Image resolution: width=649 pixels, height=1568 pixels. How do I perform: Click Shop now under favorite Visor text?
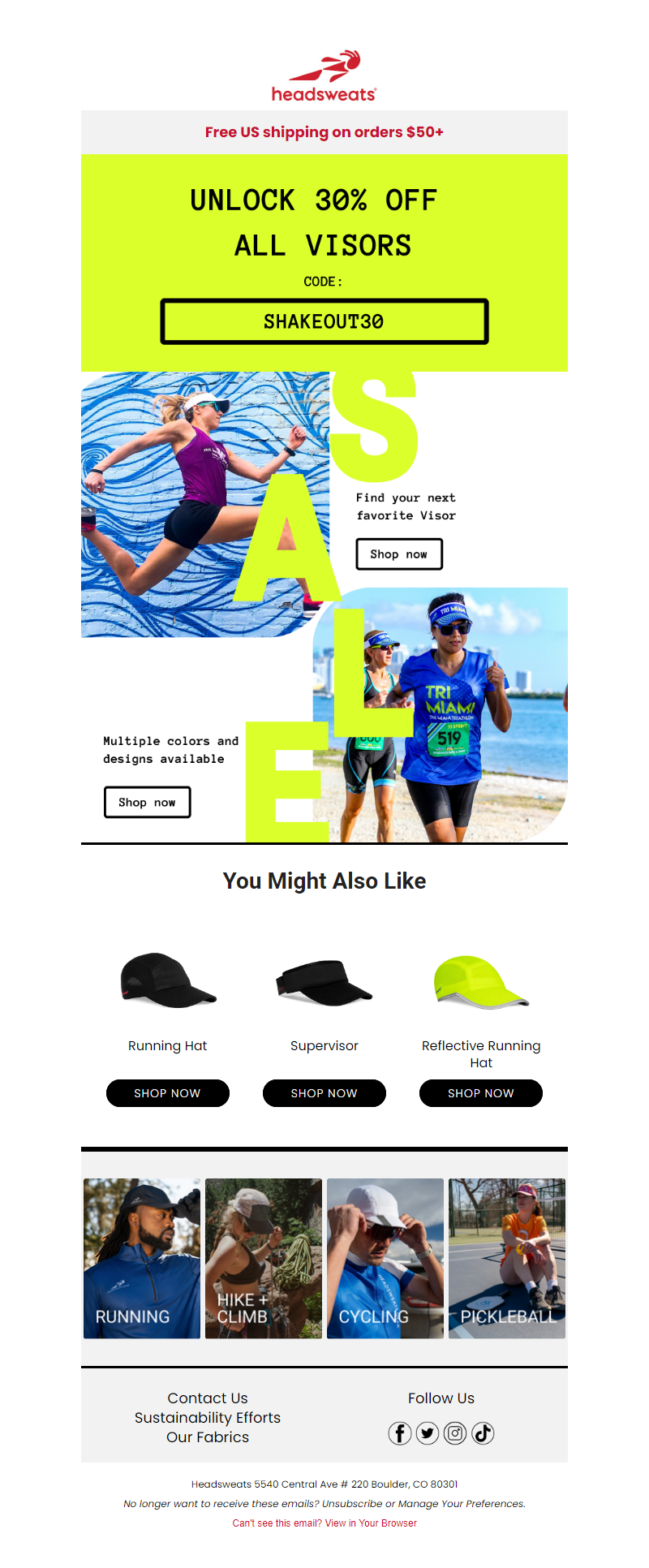point(399,554)
